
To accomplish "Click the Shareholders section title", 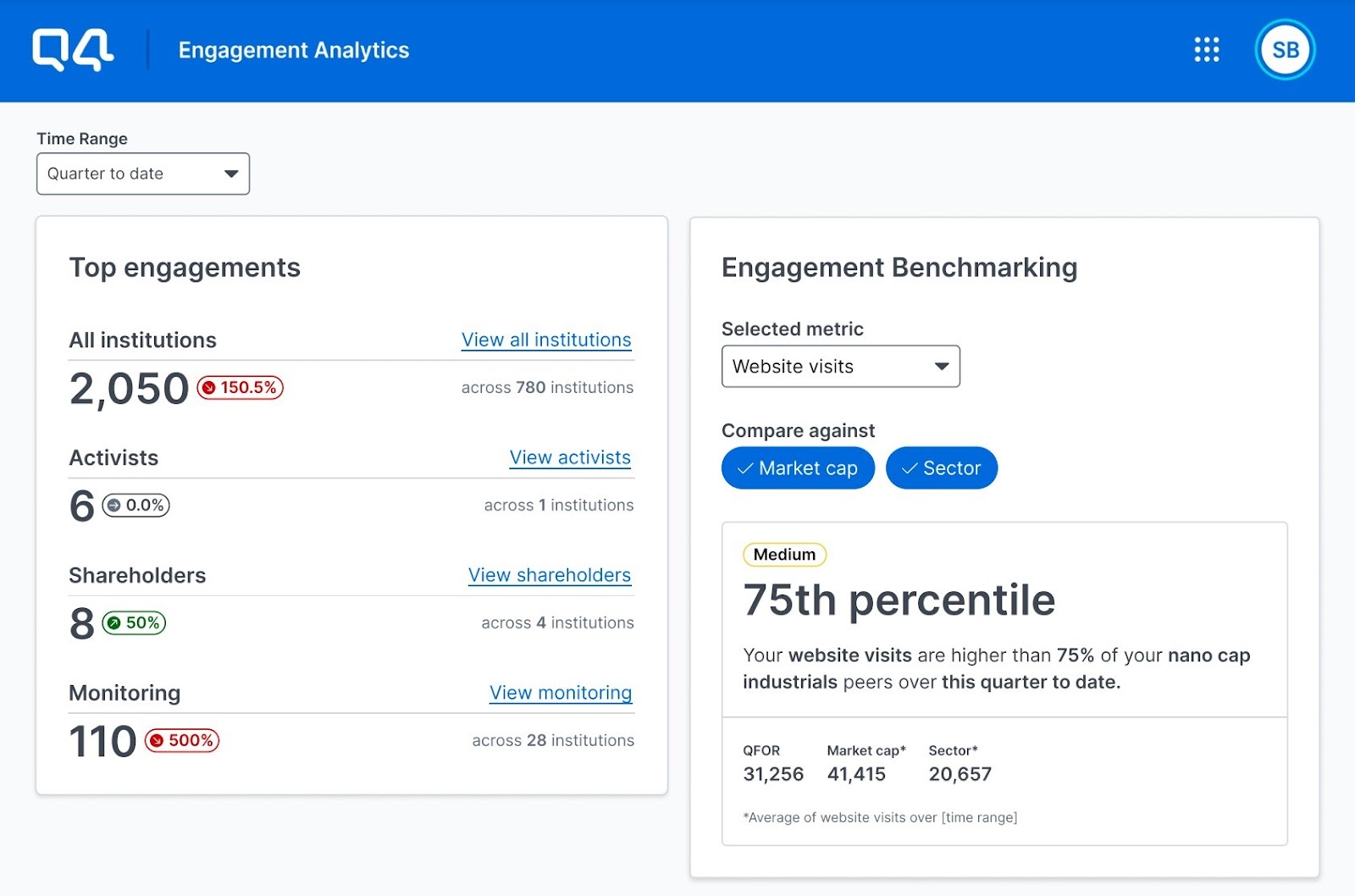I will click(x=137, y=575).
